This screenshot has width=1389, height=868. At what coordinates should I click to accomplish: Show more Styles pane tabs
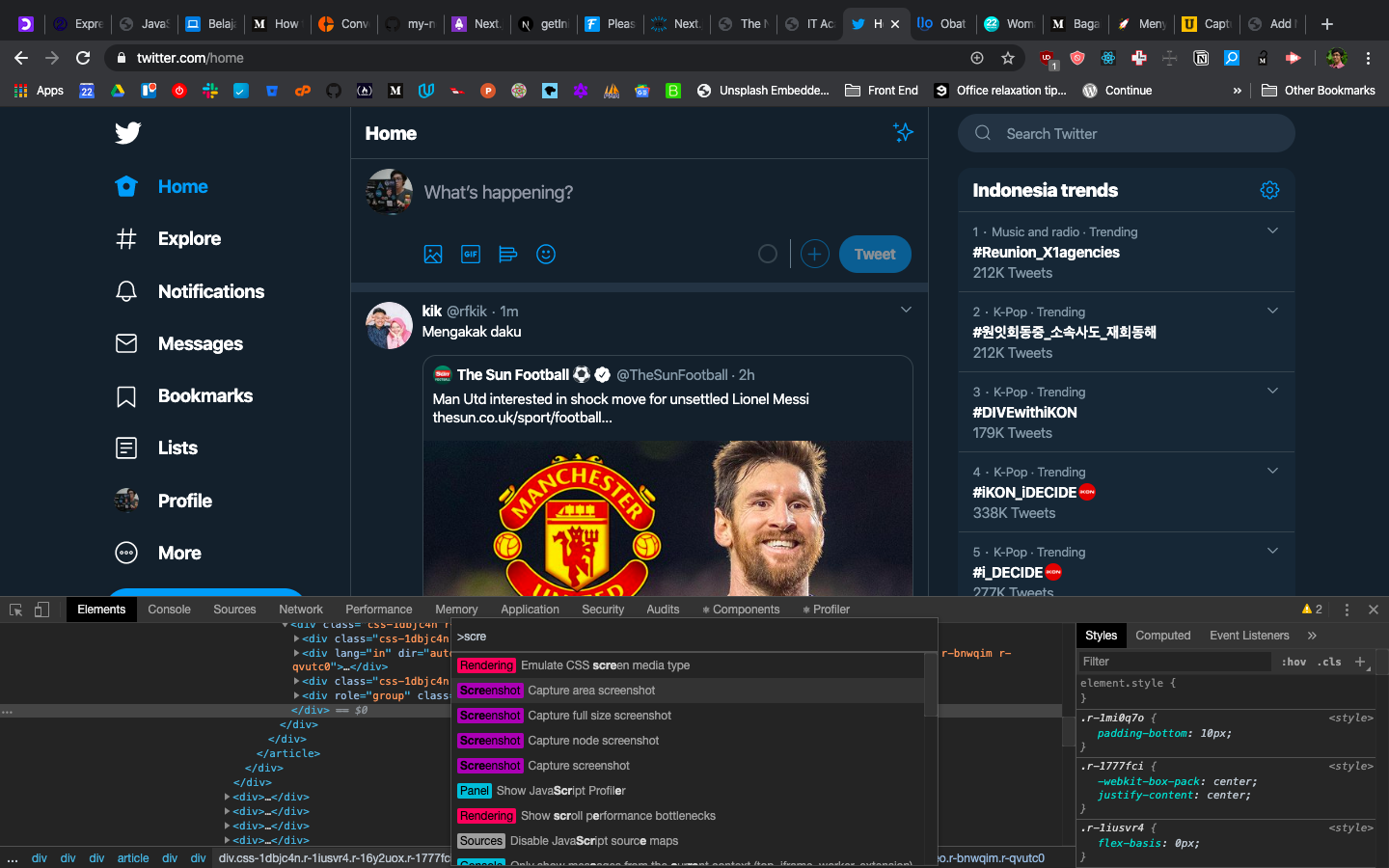point(1312,636)
